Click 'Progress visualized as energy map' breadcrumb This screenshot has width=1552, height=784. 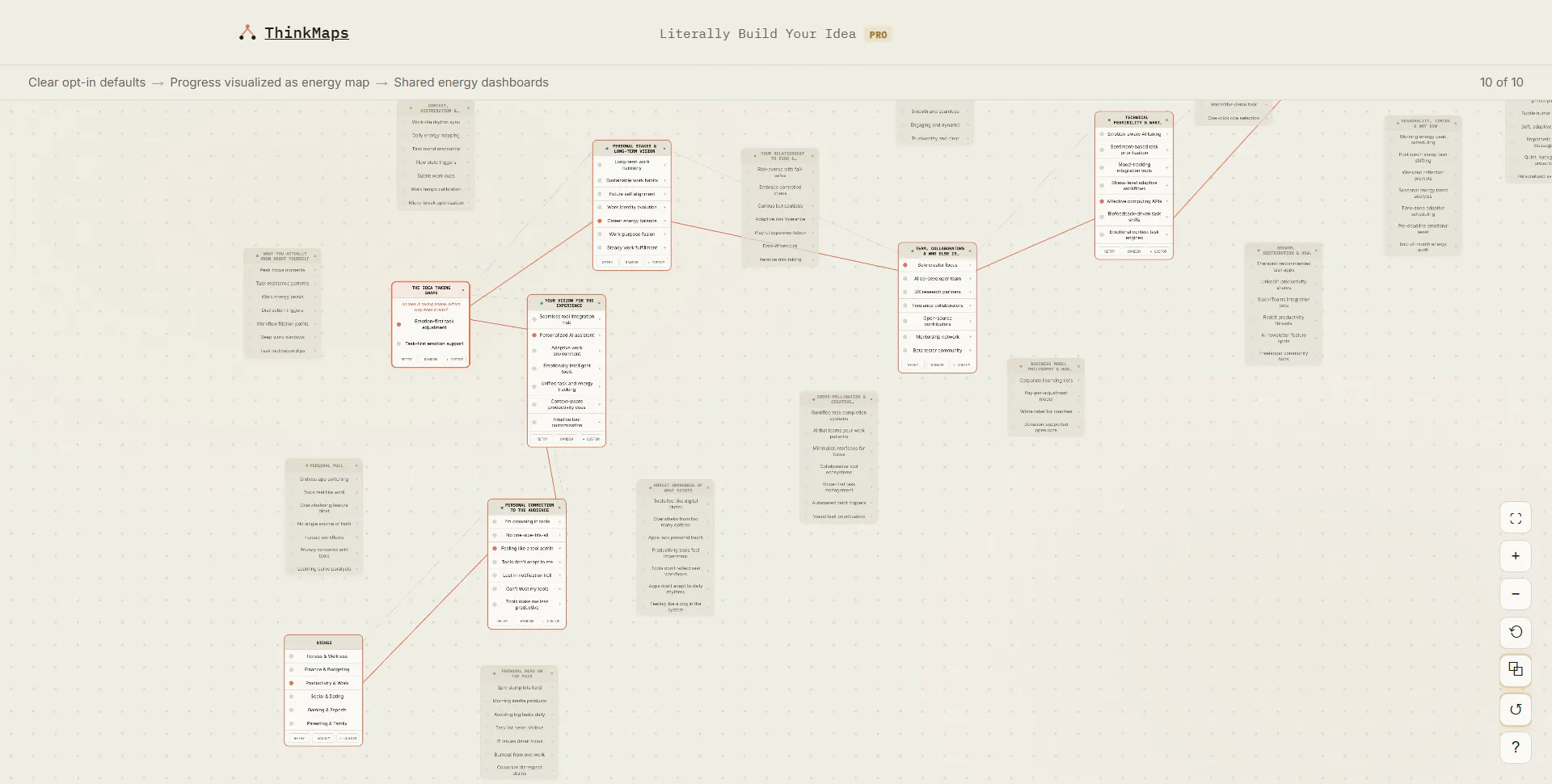269,82
